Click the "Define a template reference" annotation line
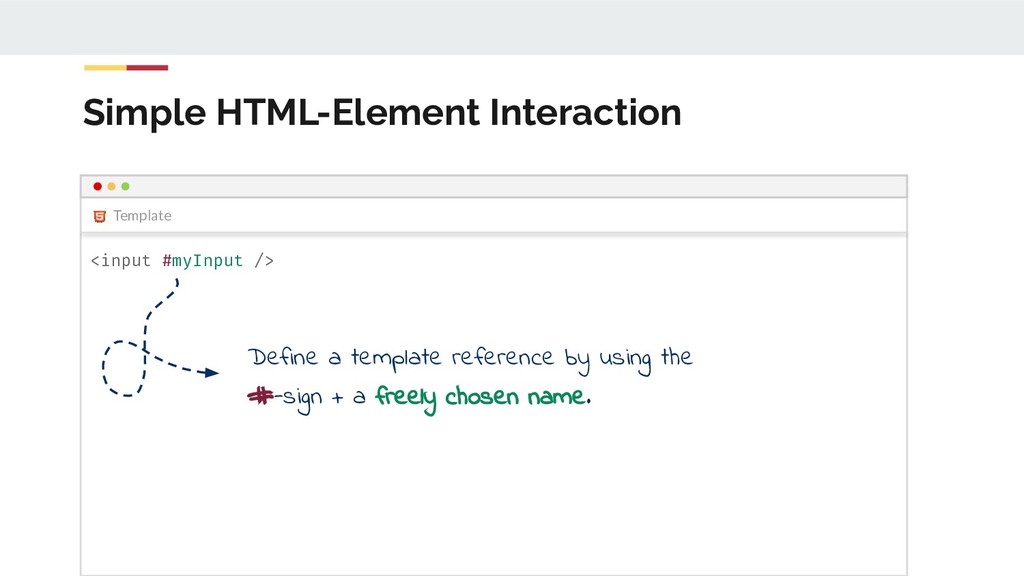1024x576 pixels. click(x=470, y=357)
